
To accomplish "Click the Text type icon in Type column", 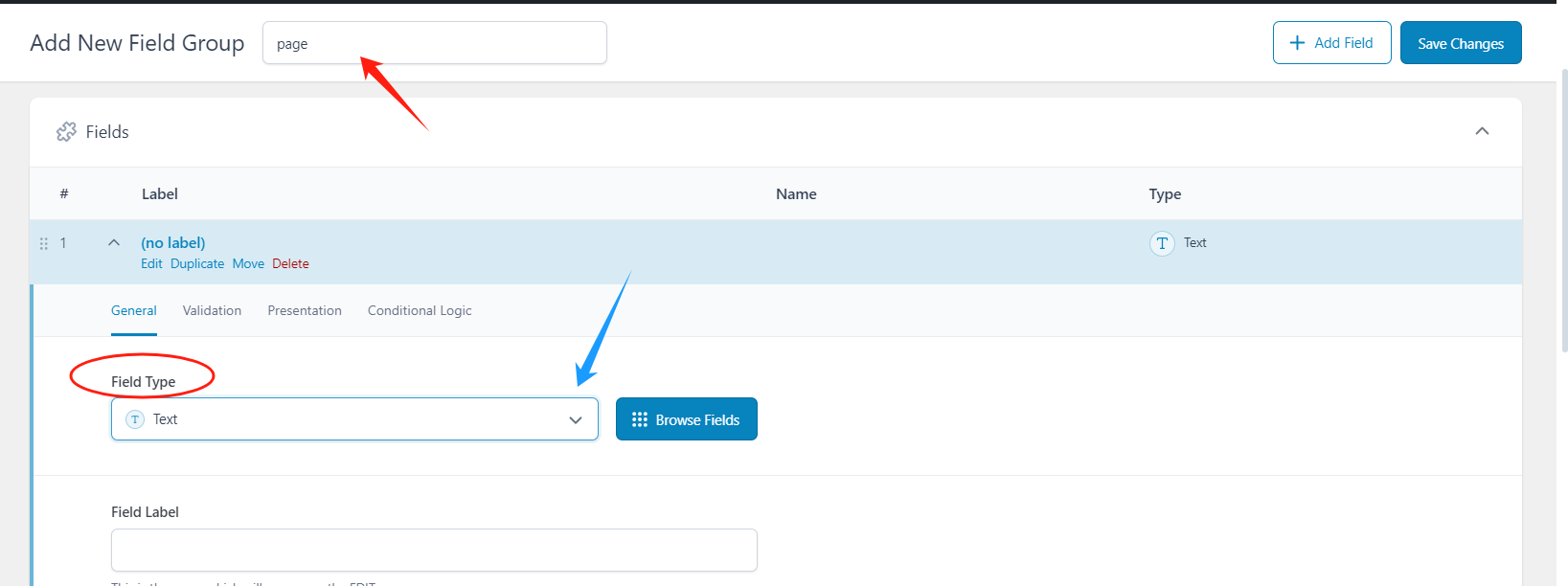I will pos(1162,243).
